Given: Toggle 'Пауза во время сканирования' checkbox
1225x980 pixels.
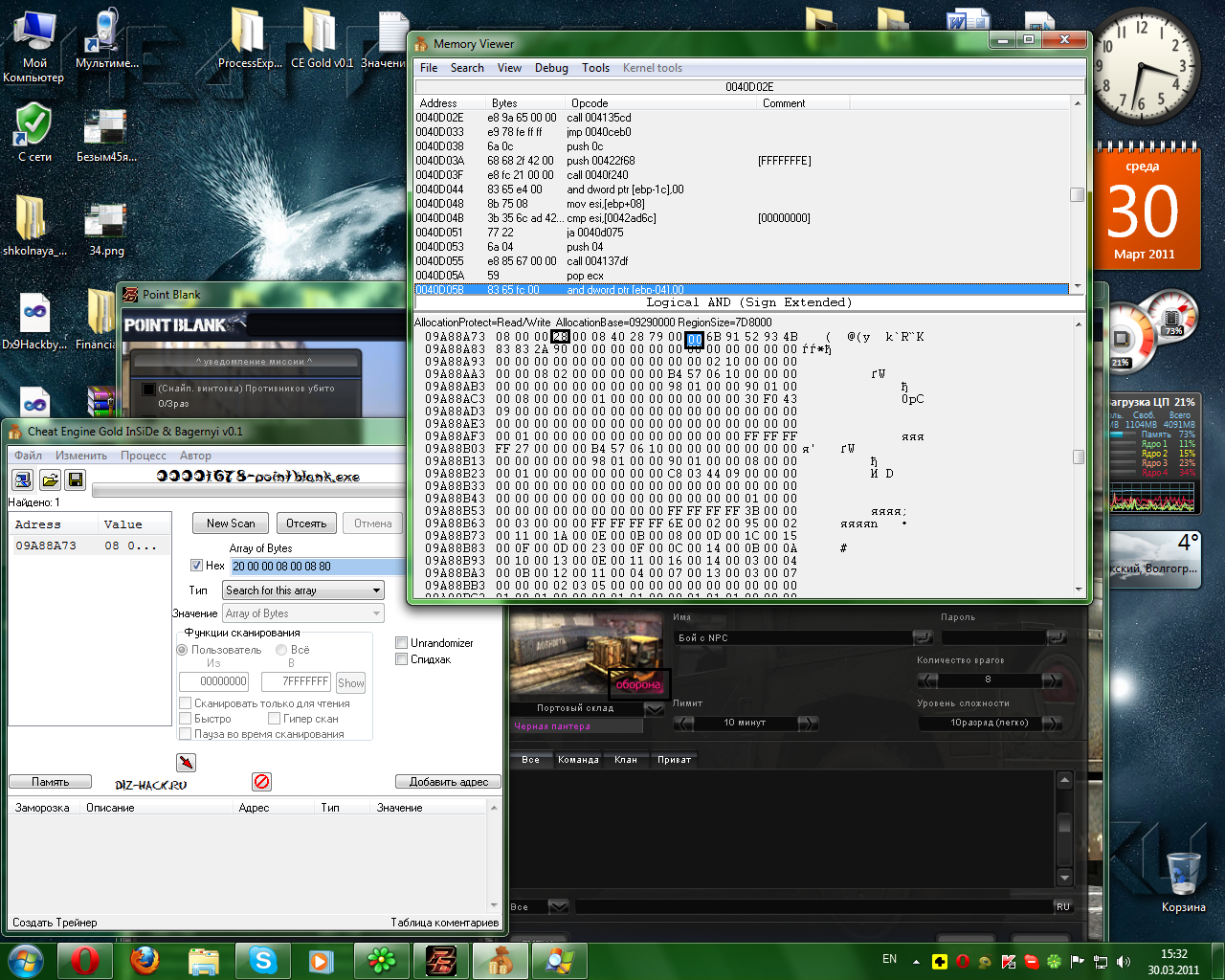Looking at the screenshot, I should (185, 733).
